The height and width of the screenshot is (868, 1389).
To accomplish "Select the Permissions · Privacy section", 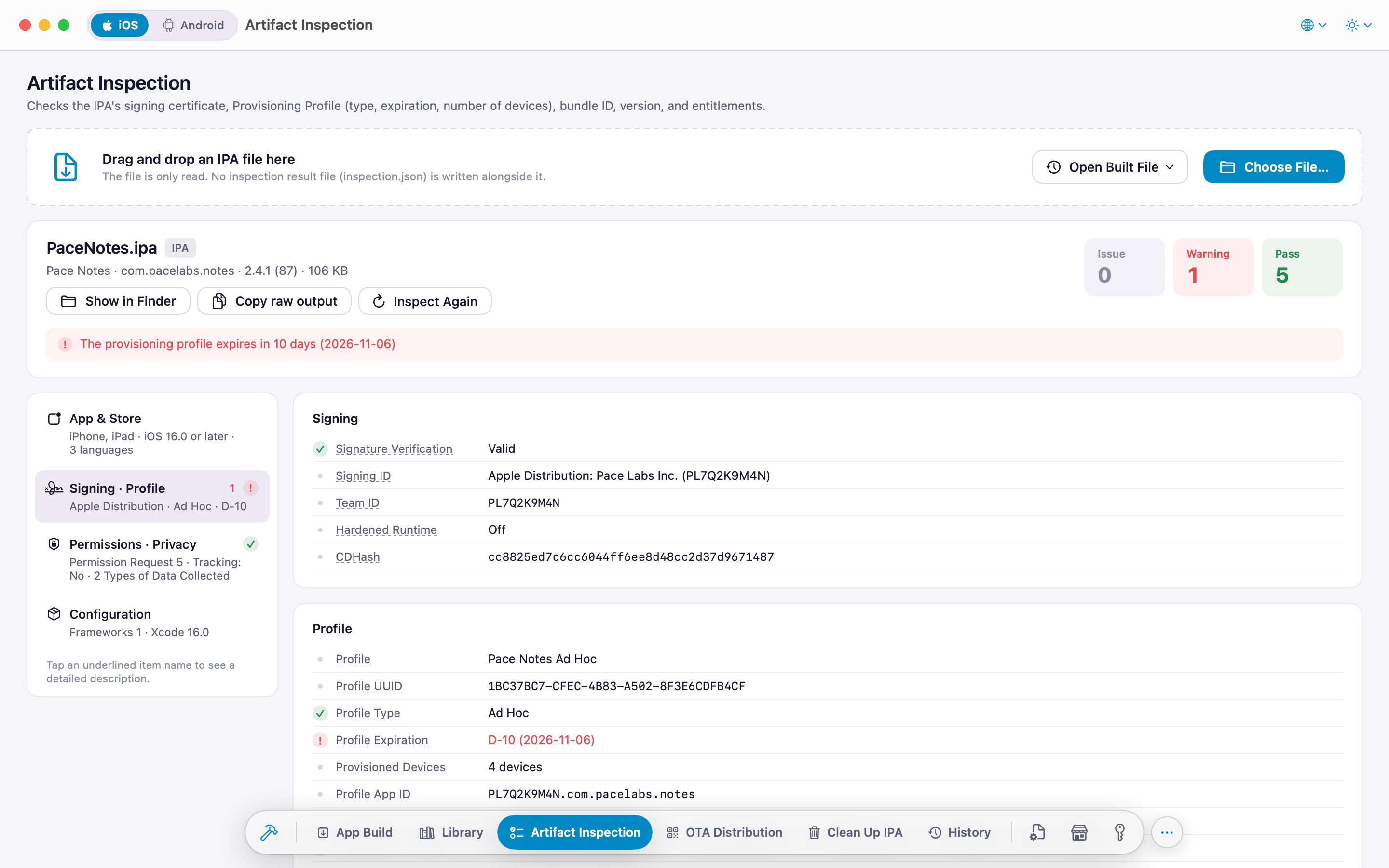I will point(152,559).
